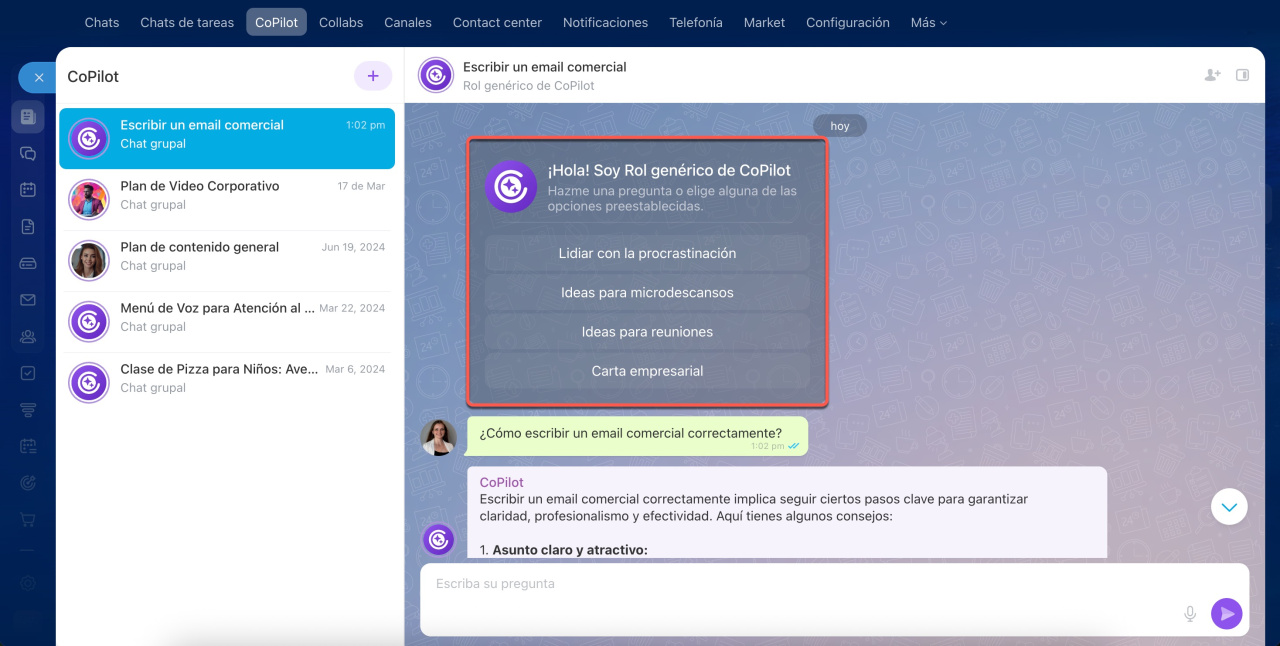
Task: Open the Más dropdown menu
Action: (x=928, y=22)
